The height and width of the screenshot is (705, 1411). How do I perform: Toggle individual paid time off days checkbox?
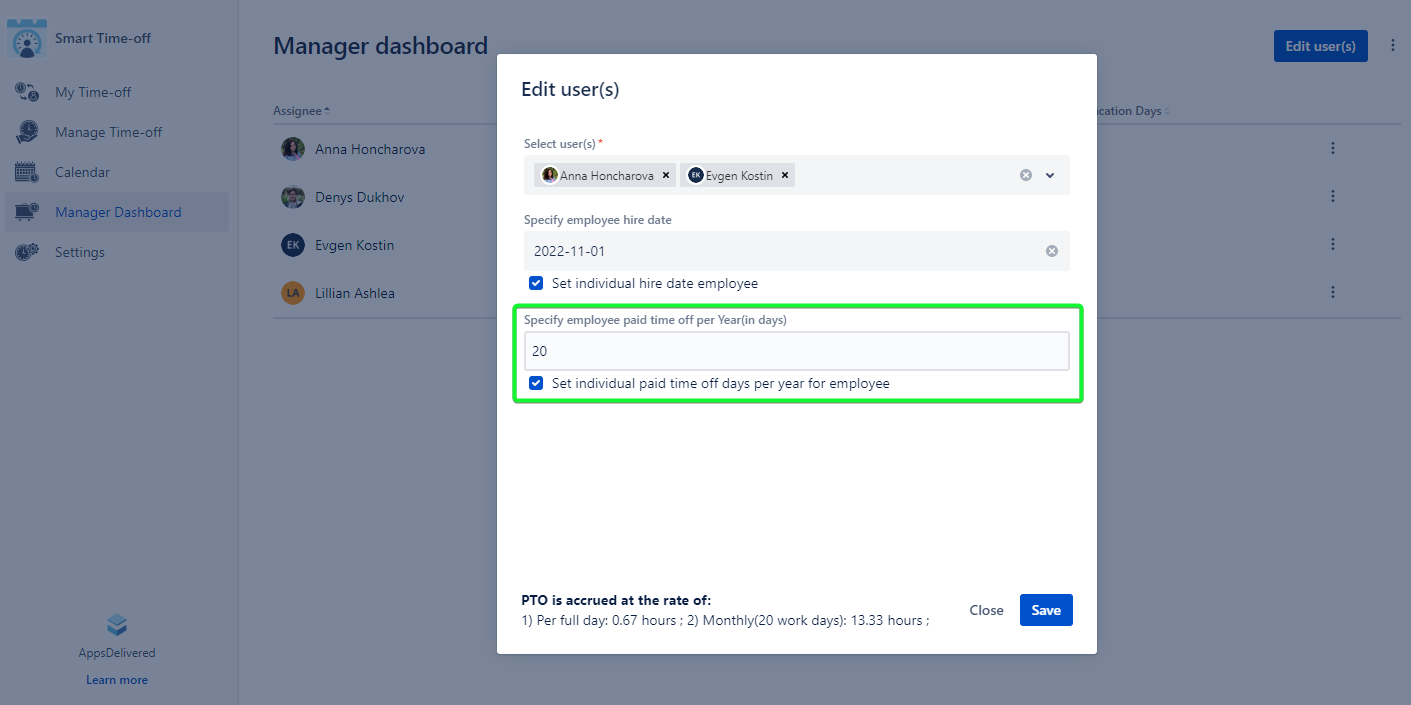(x=536, y=383)
